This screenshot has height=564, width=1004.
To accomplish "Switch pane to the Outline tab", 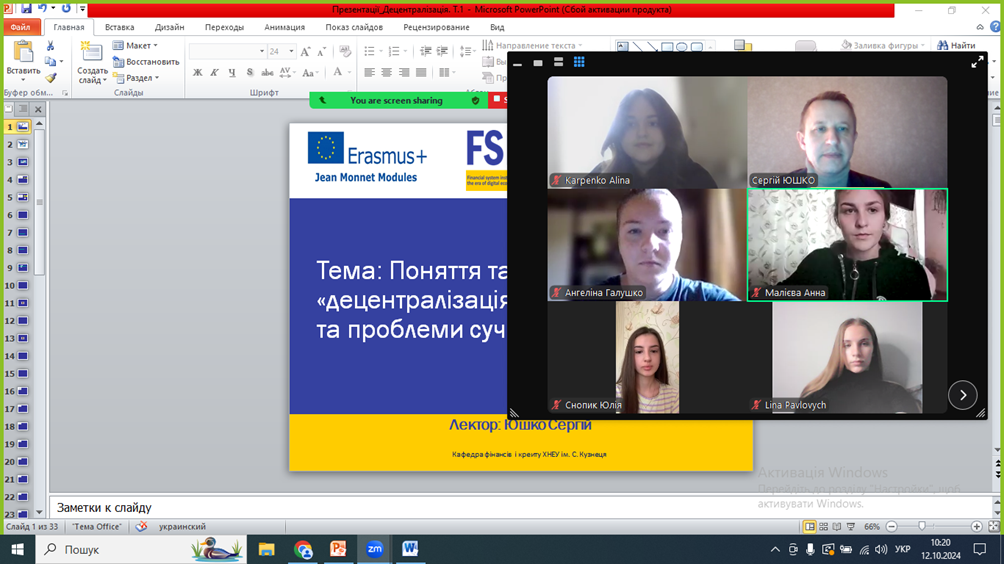I will tap(23, 109).
